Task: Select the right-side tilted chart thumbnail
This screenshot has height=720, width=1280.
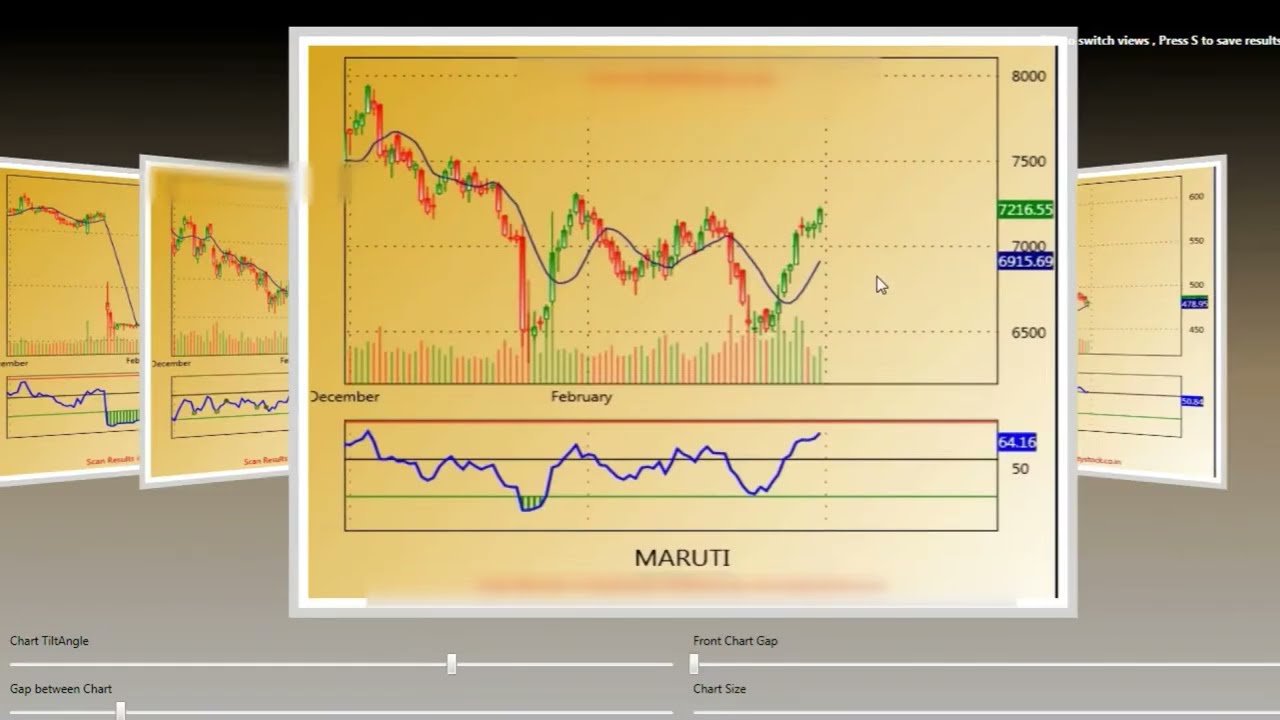Action: pyautogui.click(x=1151, y=321)
